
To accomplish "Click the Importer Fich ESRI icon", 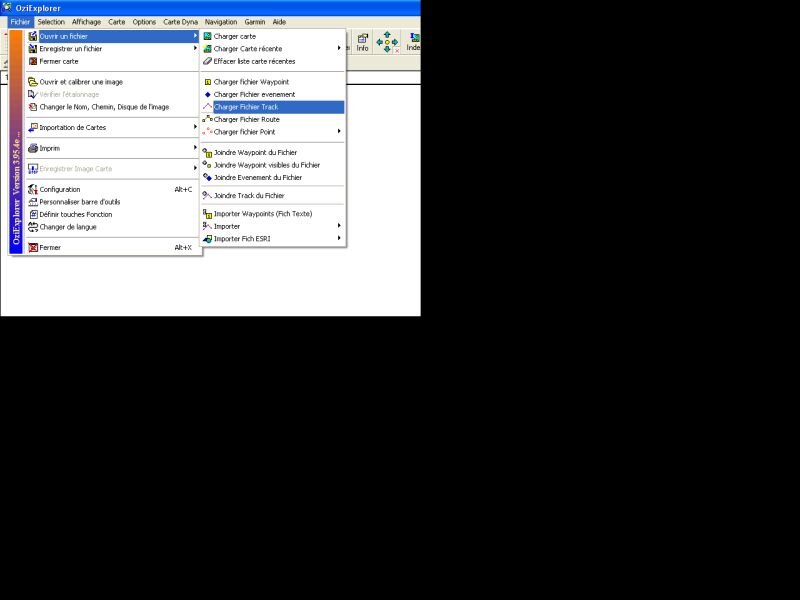I will point(207,238).
